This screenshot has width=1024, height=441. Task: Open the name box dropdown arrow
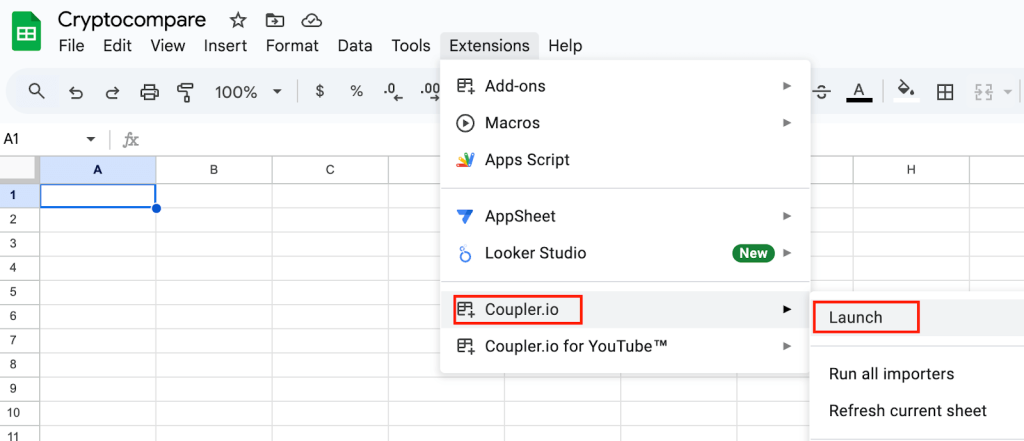point(91,139)
